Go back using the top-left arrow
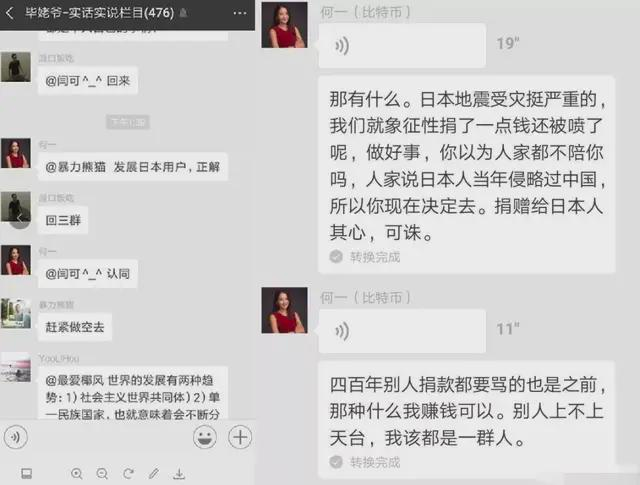The width and height of the screenshot is (640, 485). (x=10, y=13)
